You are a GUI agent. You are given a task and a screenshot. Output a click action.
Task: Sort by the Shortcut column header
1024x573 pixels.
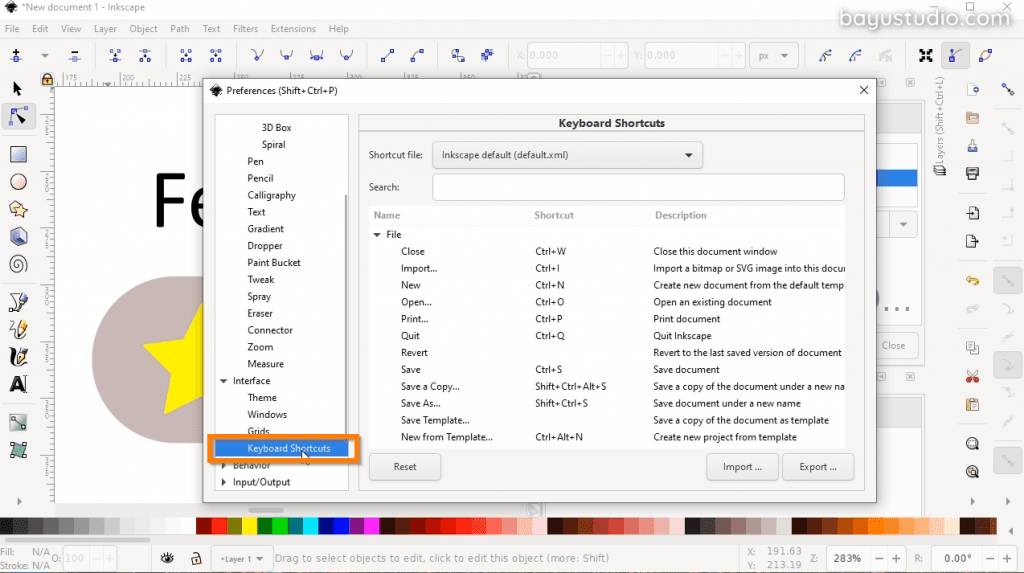(x=588, y=215)
